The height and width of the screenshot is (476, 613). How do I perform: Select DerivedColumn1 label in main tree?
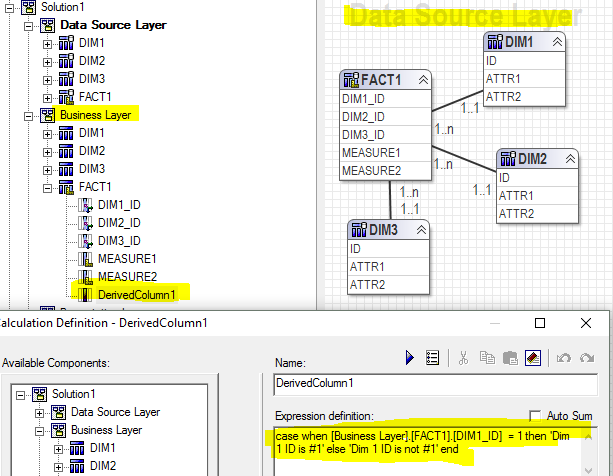point(137,295)
